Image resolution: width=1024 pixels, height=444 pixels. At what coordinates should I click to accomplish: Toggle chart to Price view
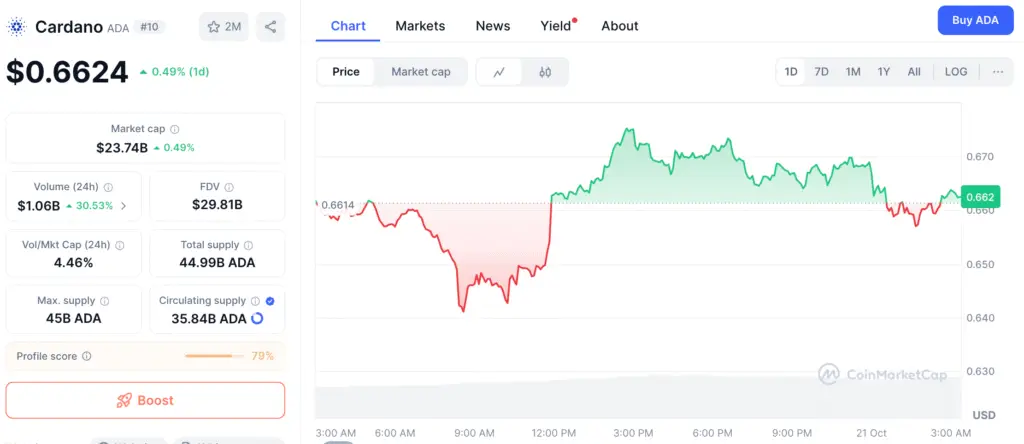(x=346, y=72)
